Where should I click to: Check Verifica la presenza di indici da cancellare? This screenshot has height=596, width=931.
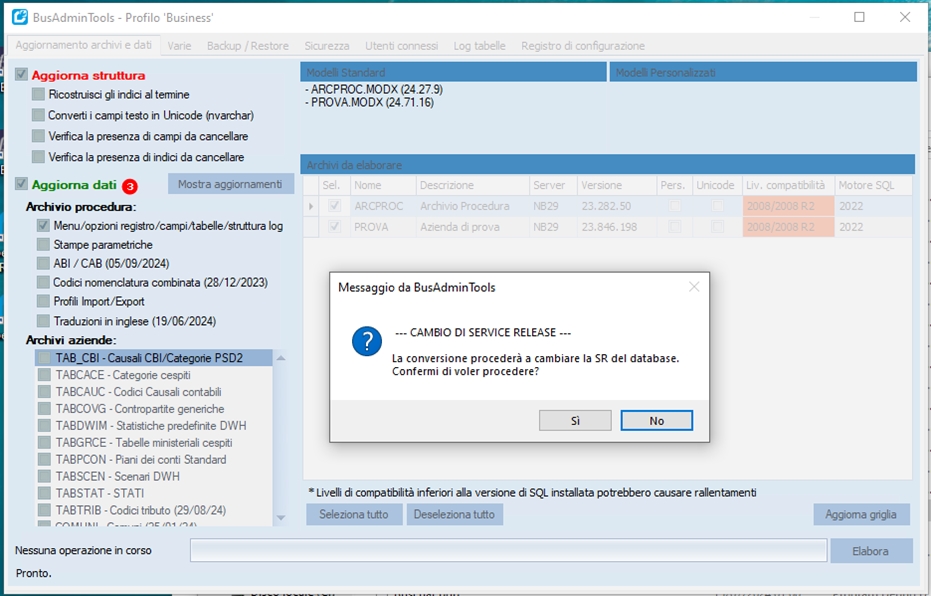point(39,157)
